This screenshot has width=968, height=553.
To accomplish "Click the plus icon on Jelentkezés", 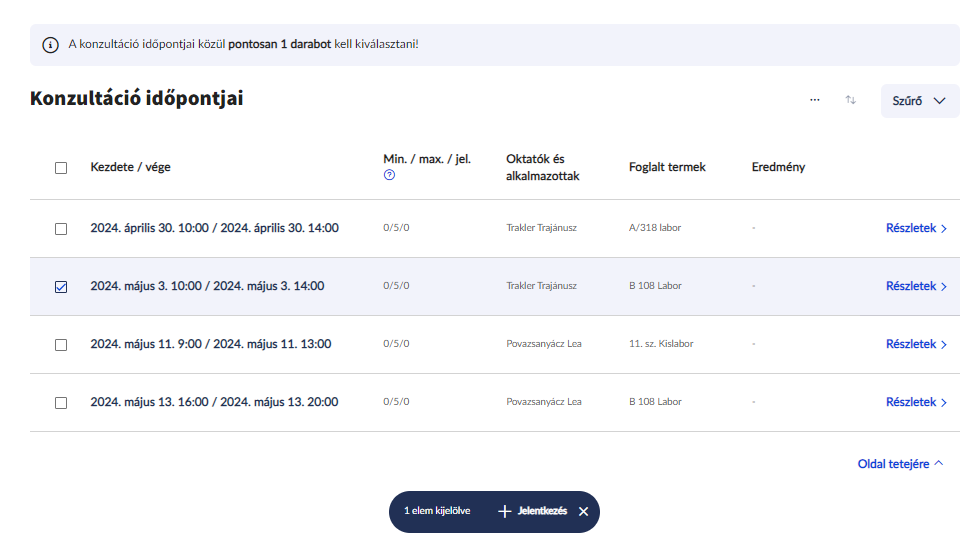I will coord(505,511).
